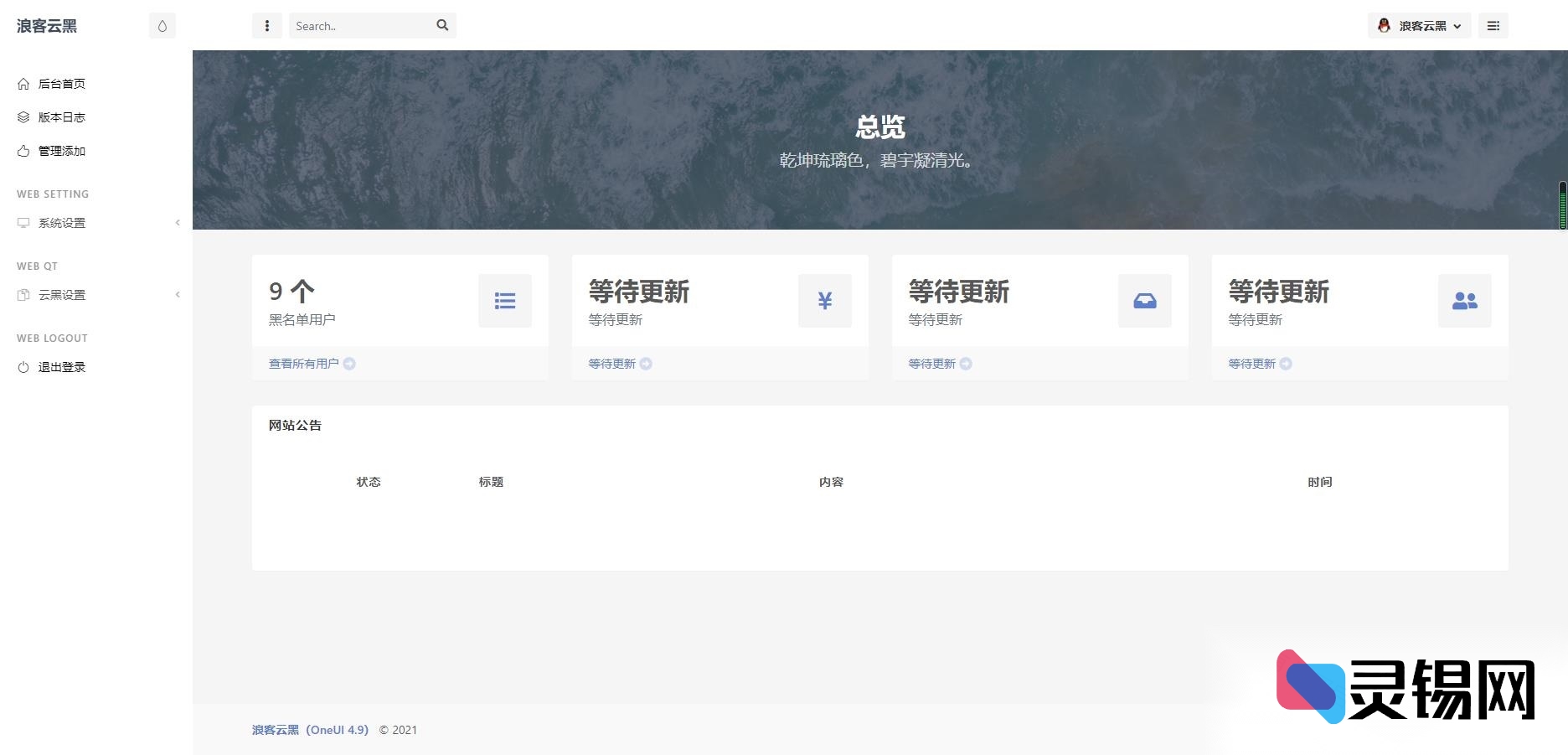Screen dimensions: 1568x755
Task: Click the list icon on the 黑名单用户 card
Action: click(x=505, y=300)
